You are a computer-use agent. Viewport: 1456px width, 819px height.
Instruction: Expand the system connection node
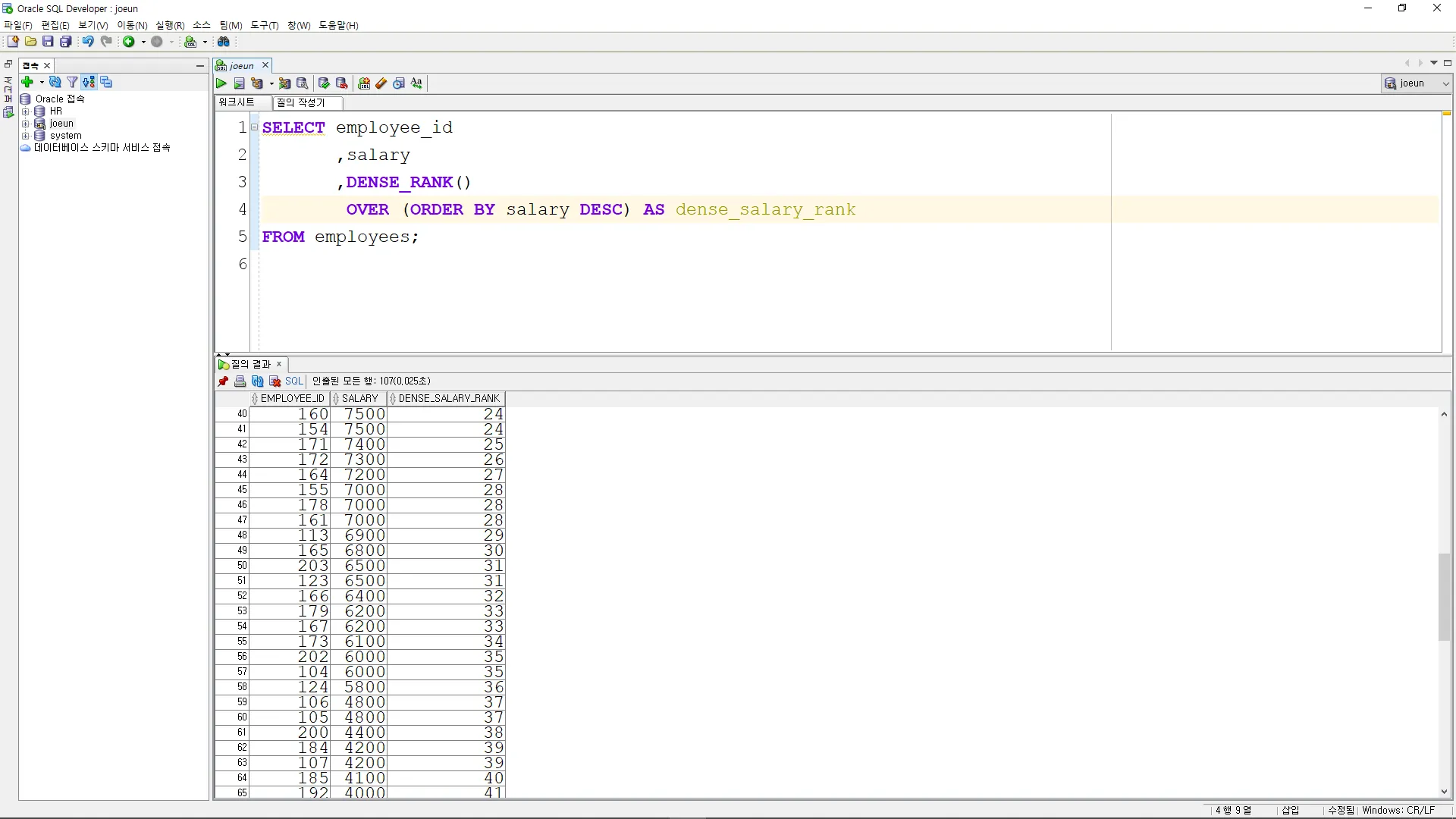[25, 136]
